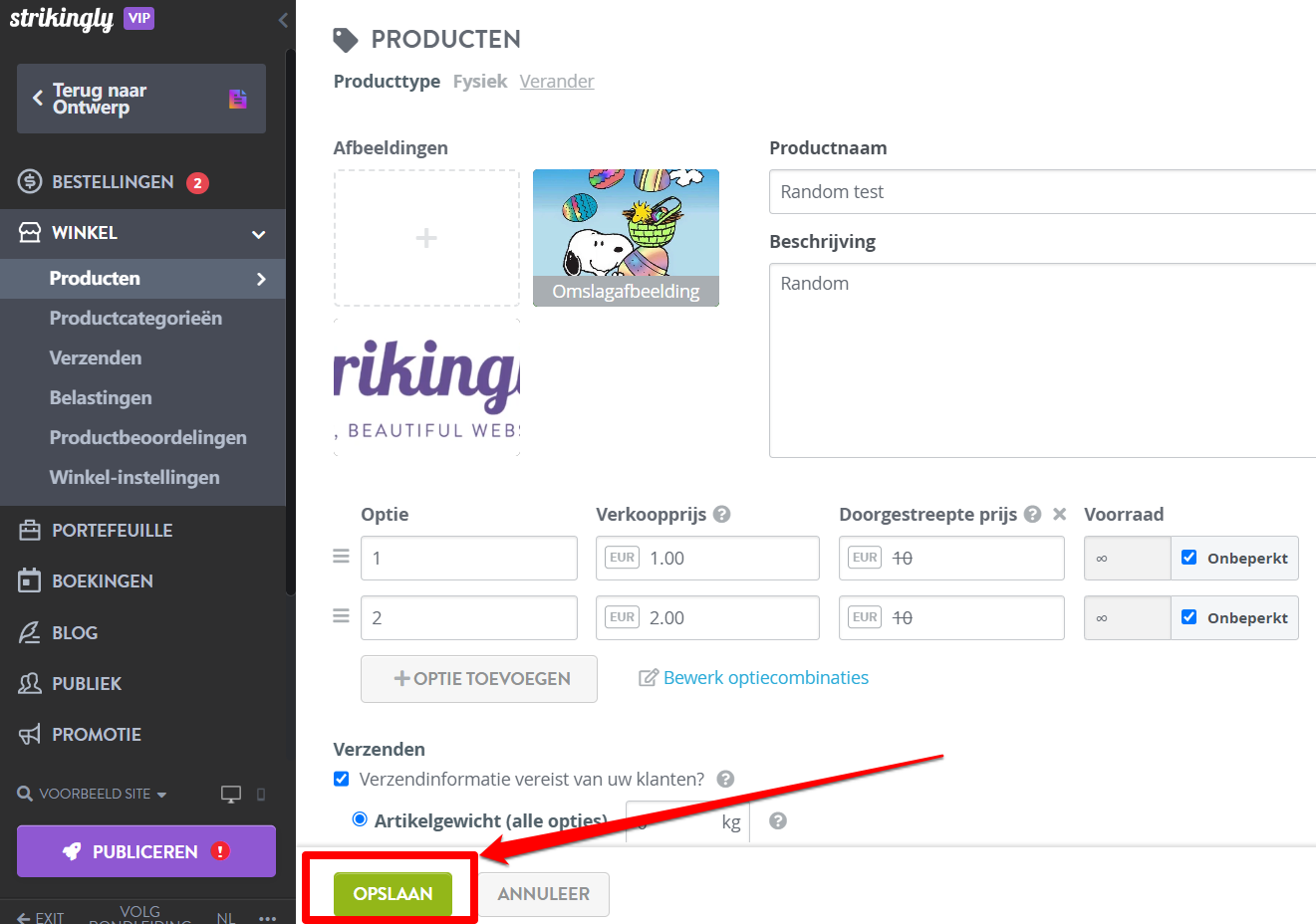Collapse the Winkel section chevron
The width and height of the screenshot is (1316, 924).
point(259,234)
